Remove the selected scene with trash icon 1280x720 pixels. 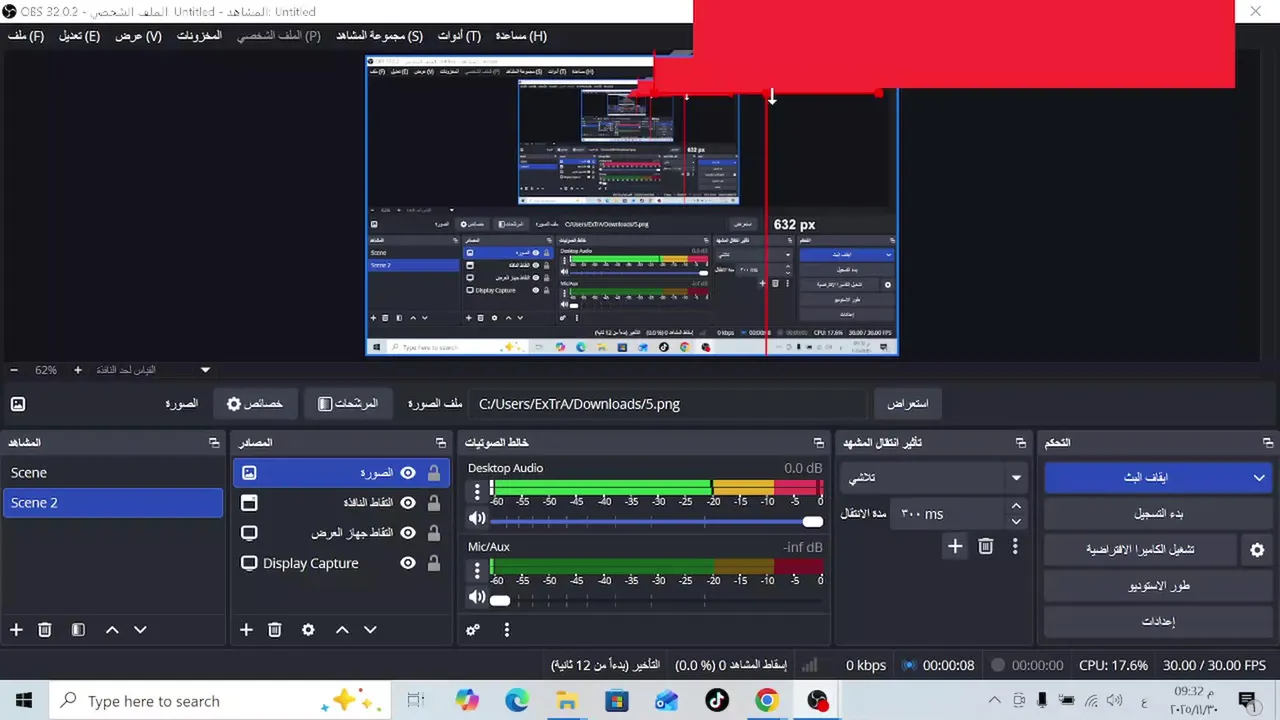pos(44,630)
